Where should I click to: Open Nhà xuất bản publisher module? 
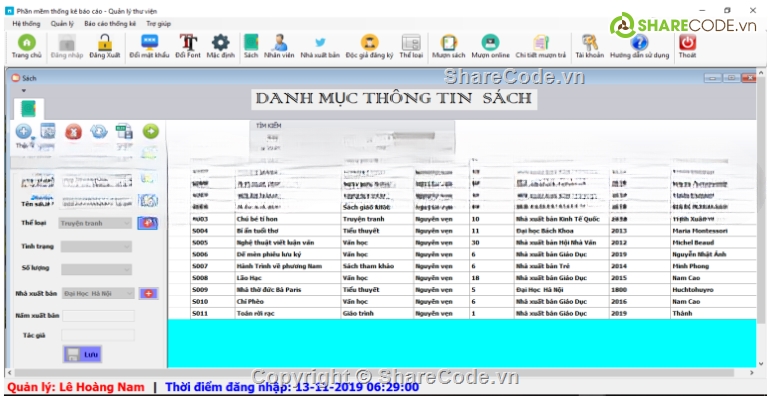tap(320, 47)
